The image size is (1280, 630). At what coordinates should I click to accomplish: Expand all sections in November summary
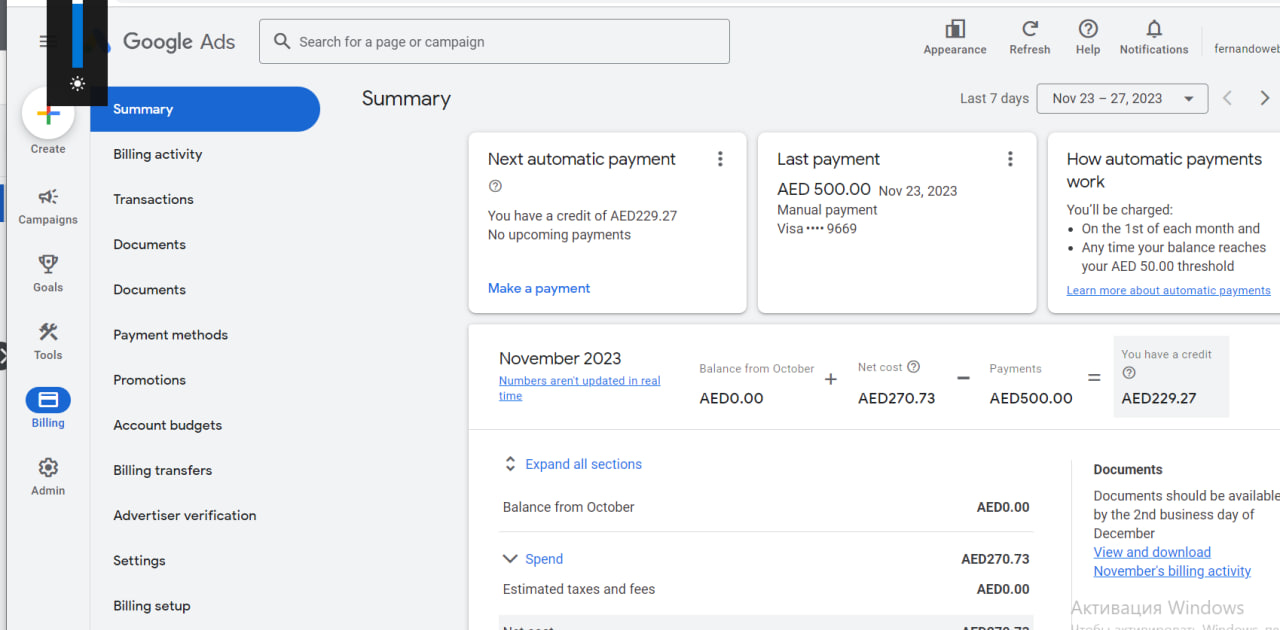[x=583, y=464]
